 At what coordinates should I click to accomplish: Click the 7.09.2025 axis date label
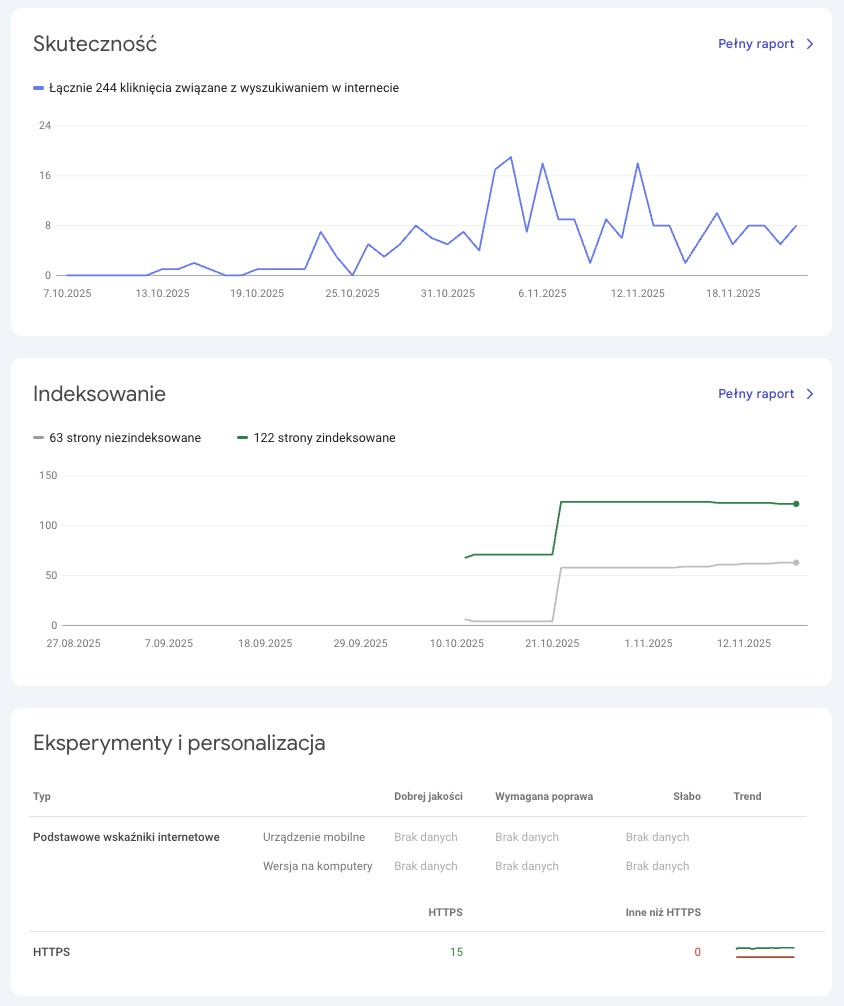coord(169,643)
